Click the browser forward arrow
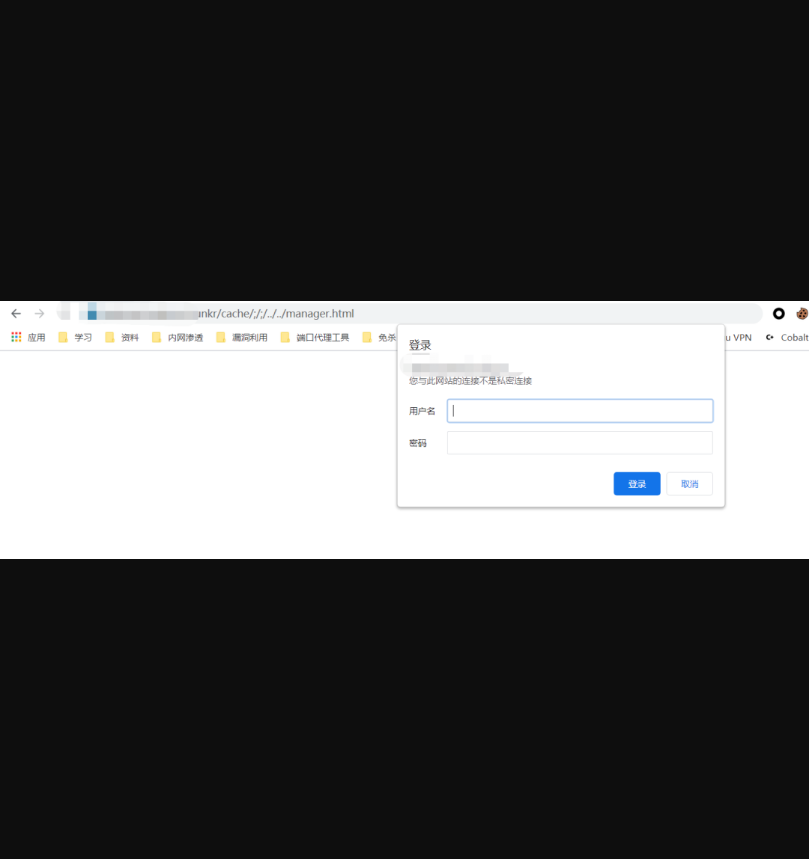 click(x=39, y=313)
